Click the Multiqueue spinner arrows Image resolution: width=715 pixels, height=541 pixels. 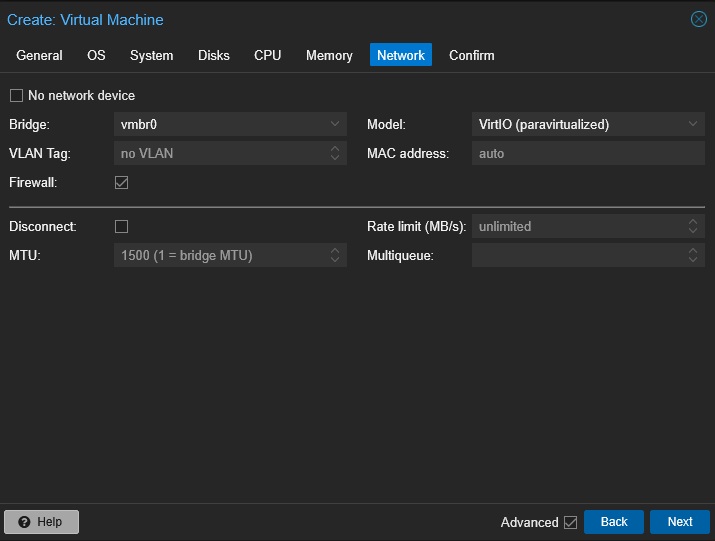pyautogui.click(x=694, y=256)
